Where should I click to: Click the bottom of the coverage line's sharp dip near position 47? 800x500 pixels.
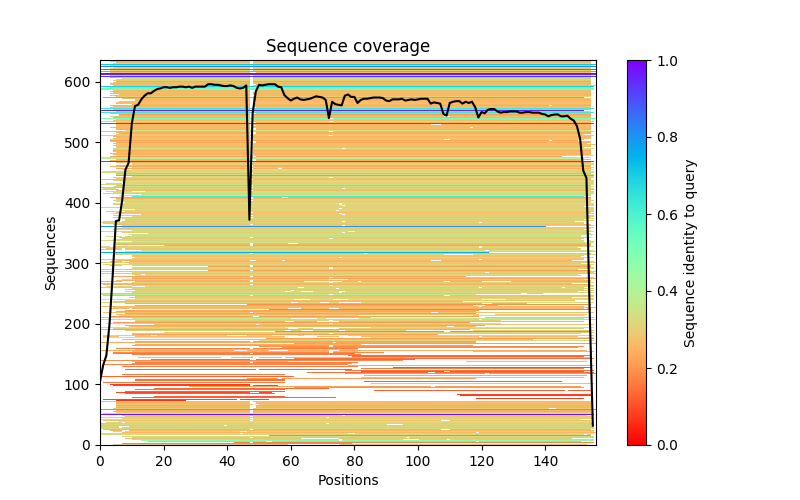[249, 219]
